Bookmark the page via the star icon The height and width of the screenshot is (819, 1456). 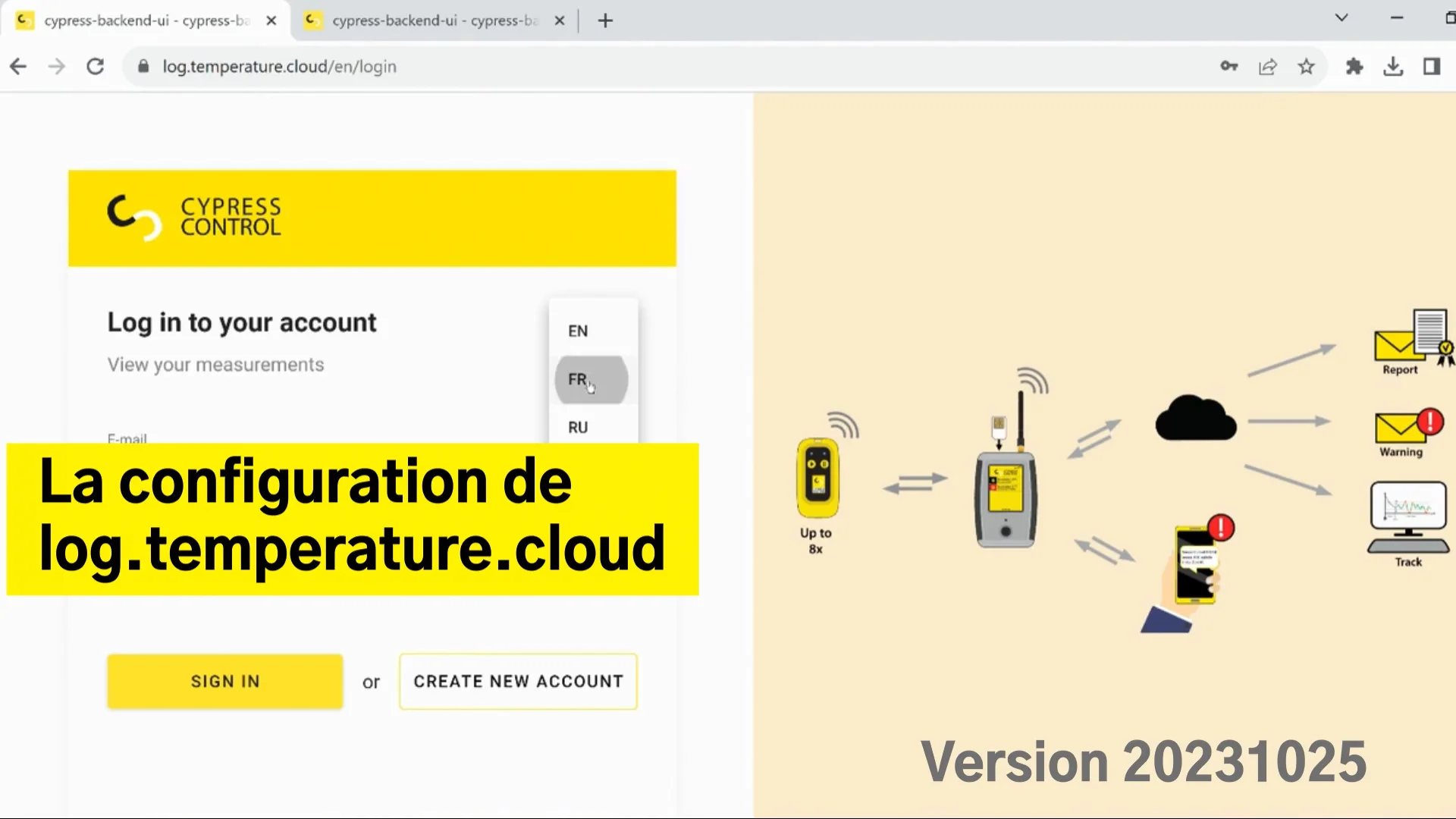tap(1306, 67)
